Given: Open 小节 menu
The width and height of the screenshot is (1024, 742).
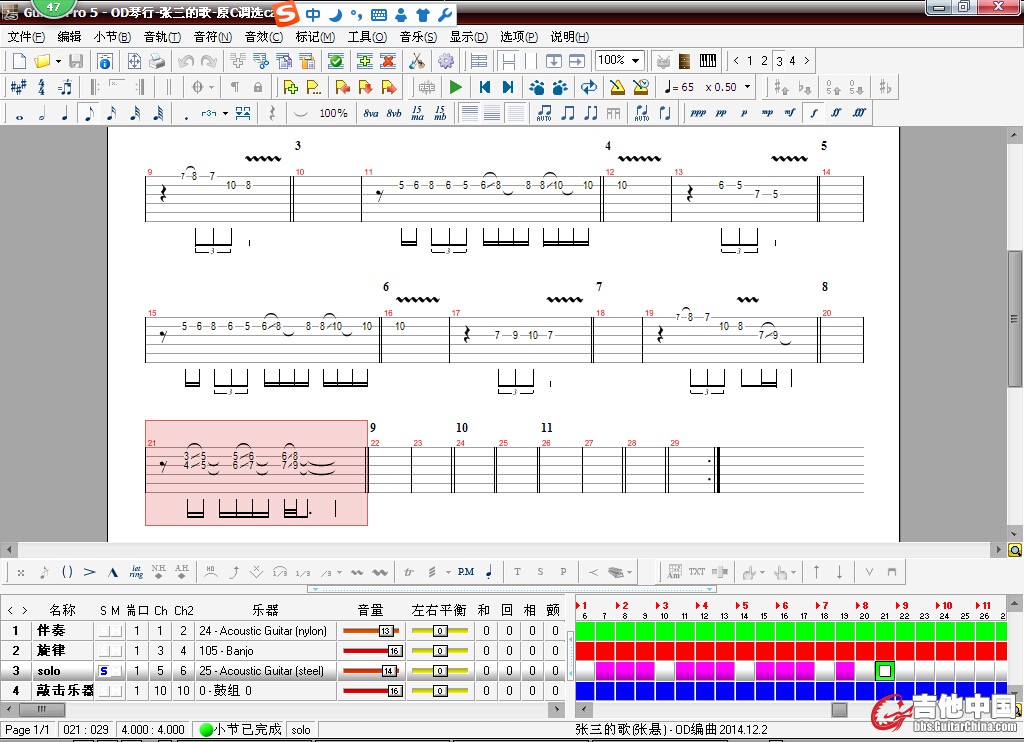Looking at the screenshot, I should [112, 37].
